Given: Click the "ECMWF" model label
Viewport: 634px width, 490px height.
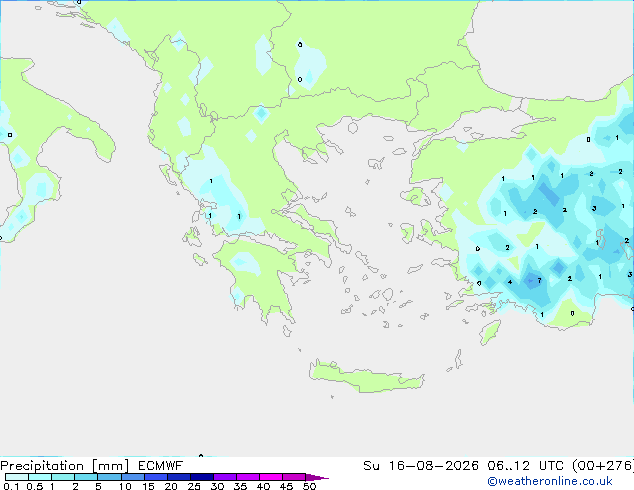Looking at the screenshot, I should (x=161, y=466).
